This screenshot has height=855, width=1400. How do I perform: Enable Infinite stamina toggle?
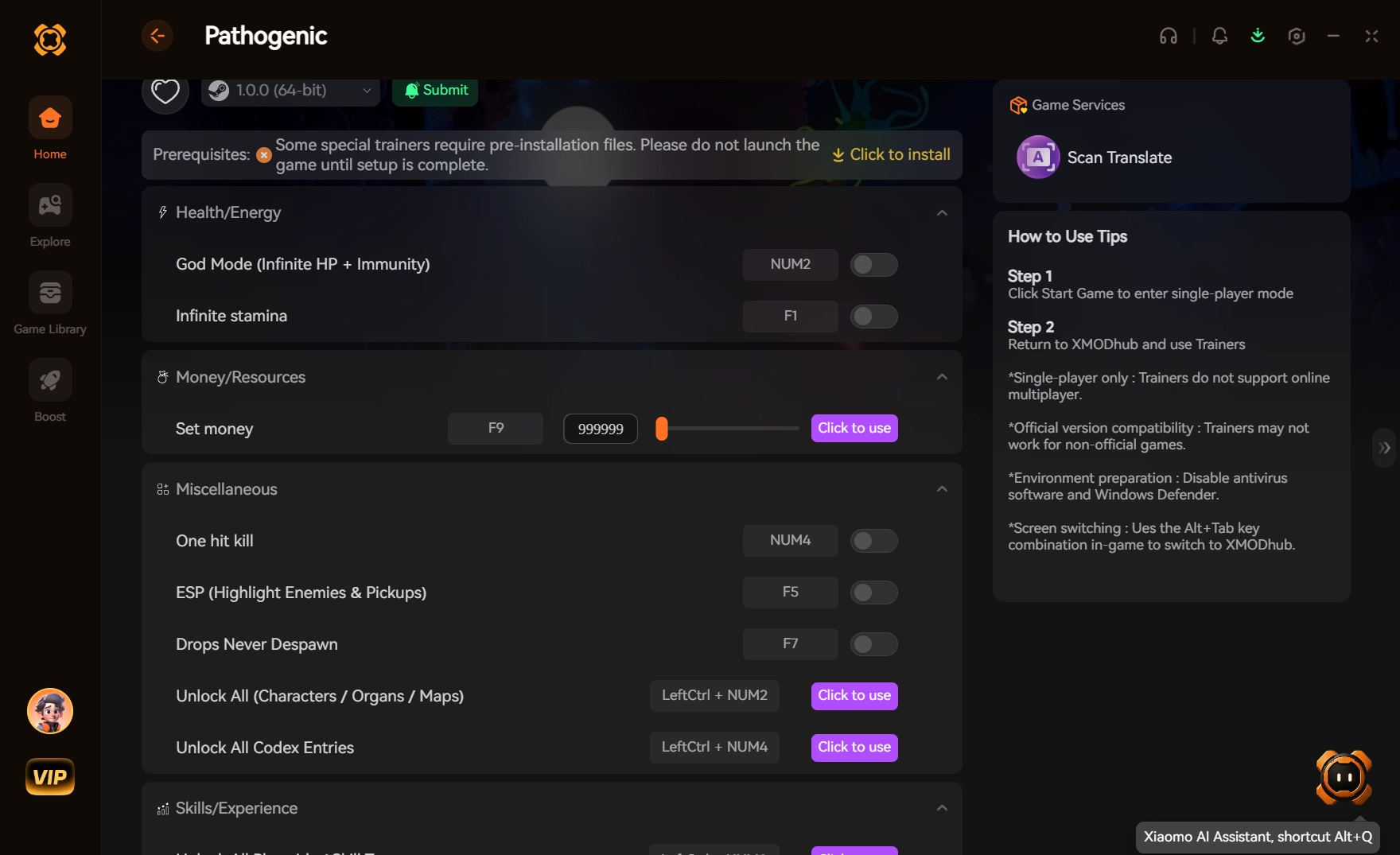873,317
